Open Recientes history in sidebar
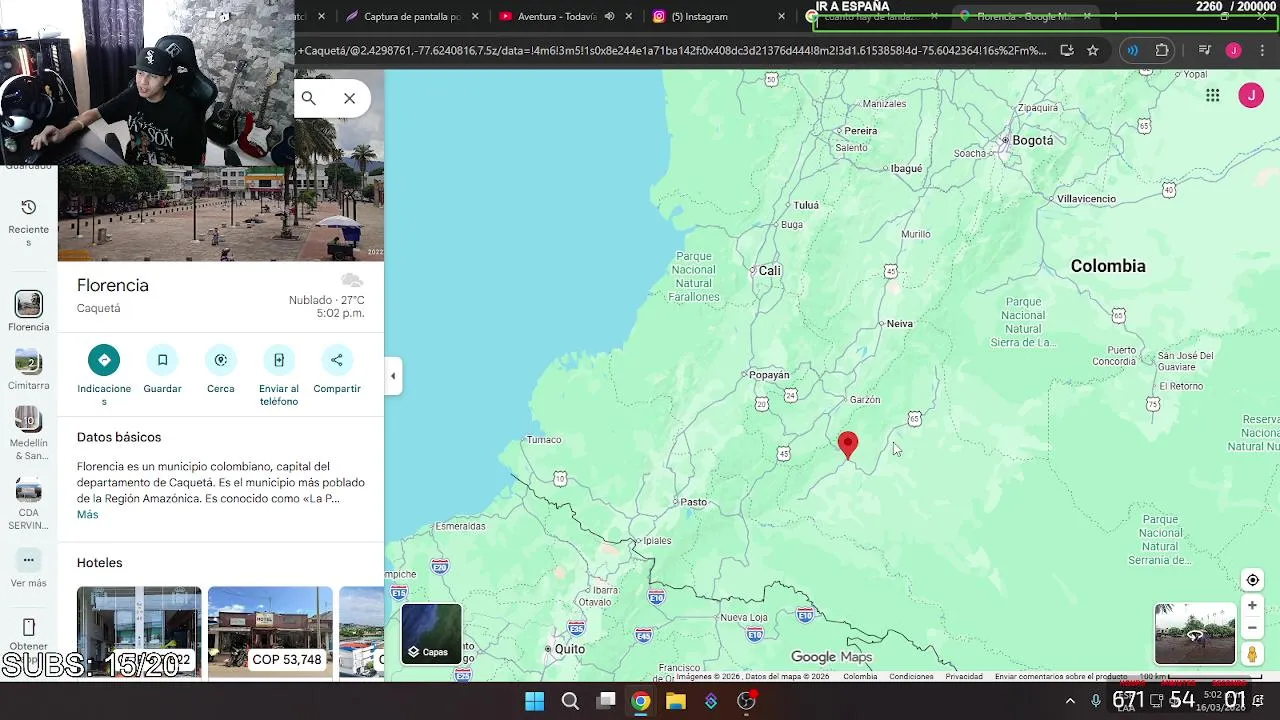This screenshot has width=1280, height=720. [28, 222]
